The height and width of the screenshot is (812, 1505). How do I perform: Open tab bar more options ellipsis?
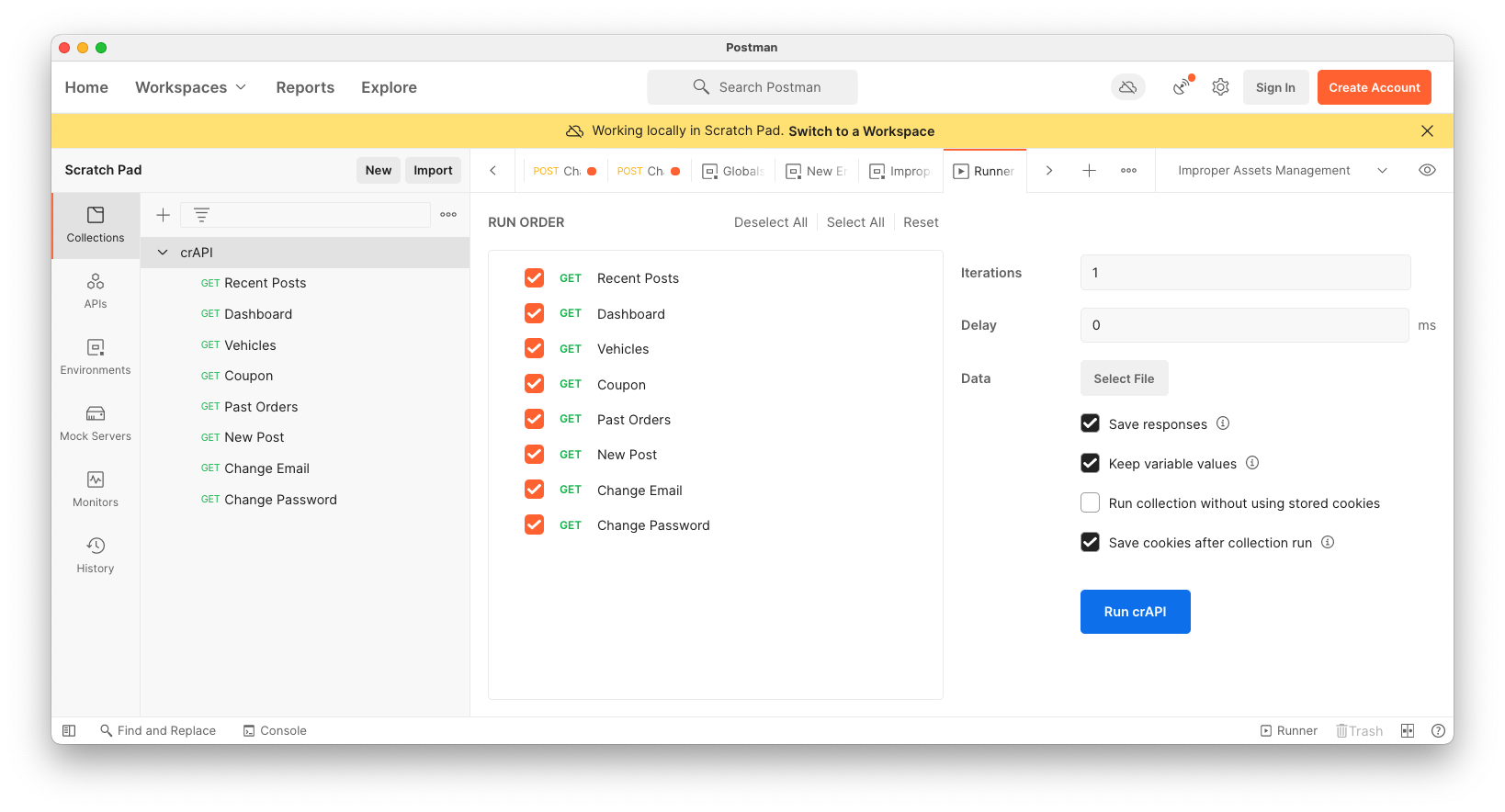click(x=1128, y=171)
